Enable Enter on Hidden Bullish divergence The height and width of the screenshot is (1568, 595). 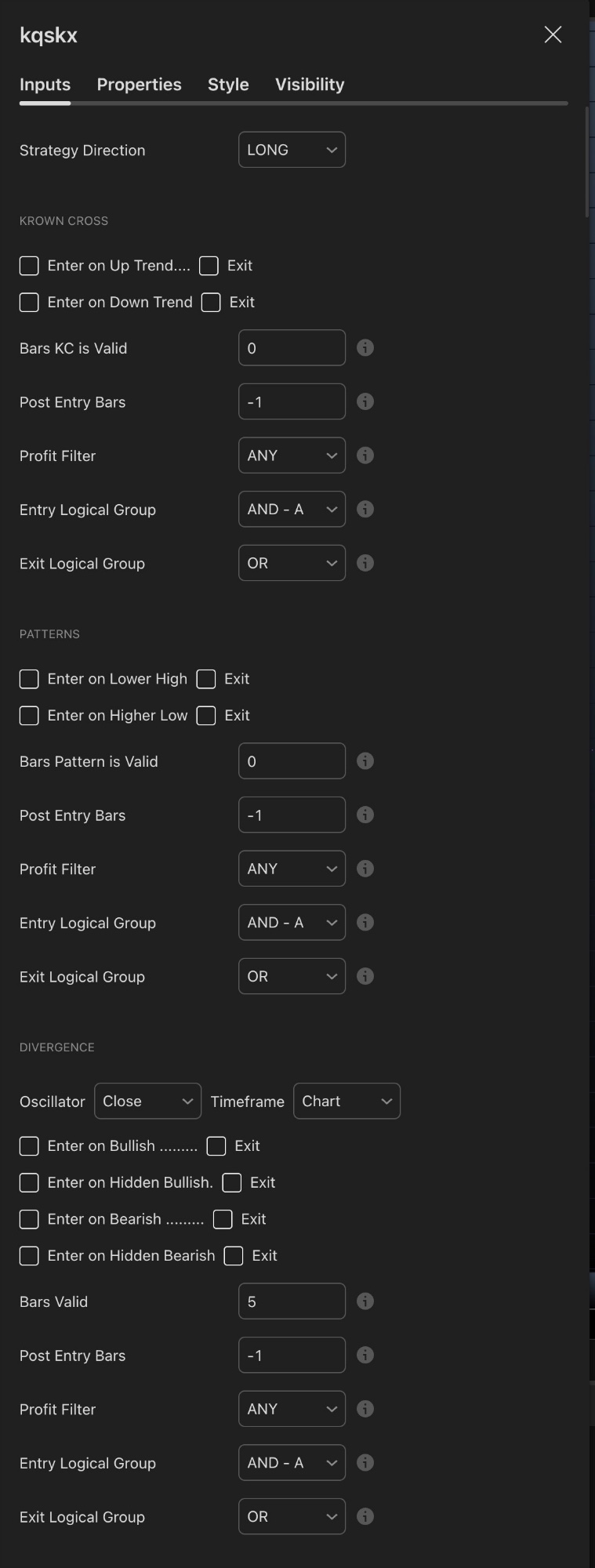point(28,1182)
